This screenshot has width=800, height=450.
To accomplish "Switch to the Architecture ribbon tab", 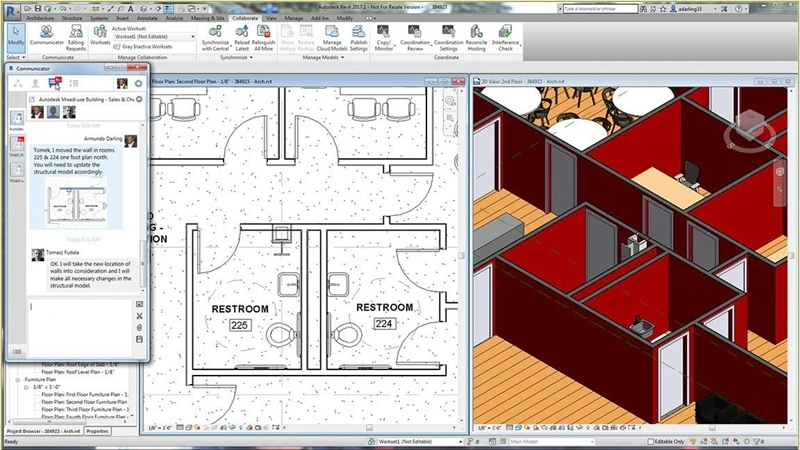I will 40,18.
